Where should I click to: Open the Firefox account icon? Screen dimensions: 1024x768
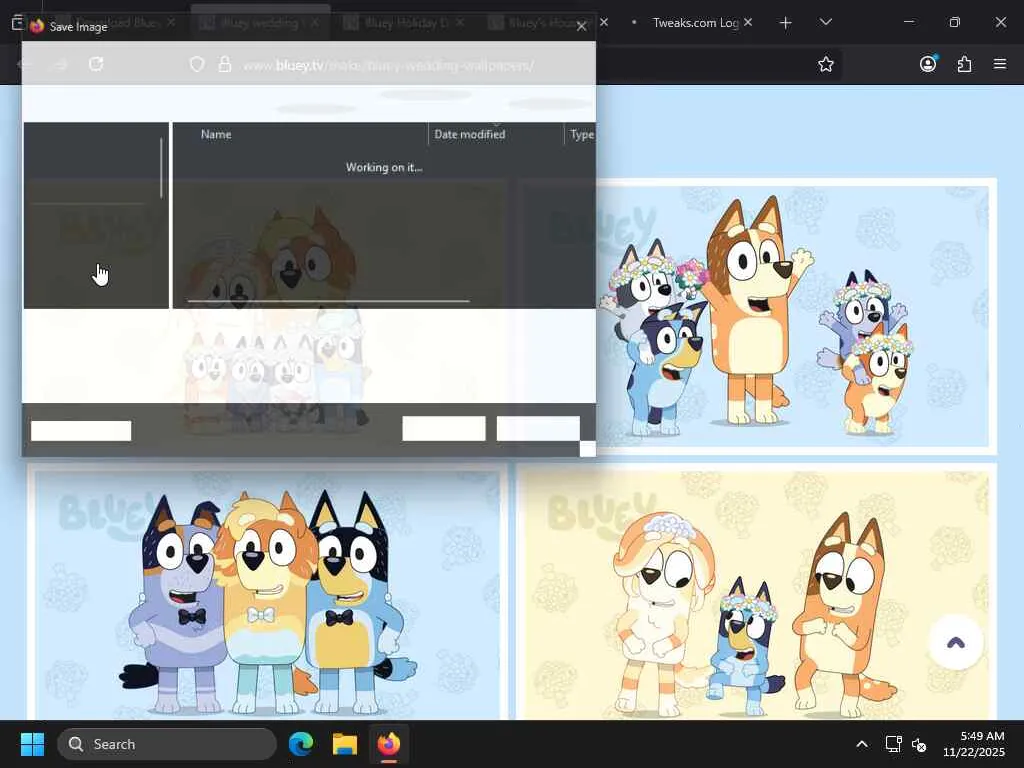(x=928, y=64)
